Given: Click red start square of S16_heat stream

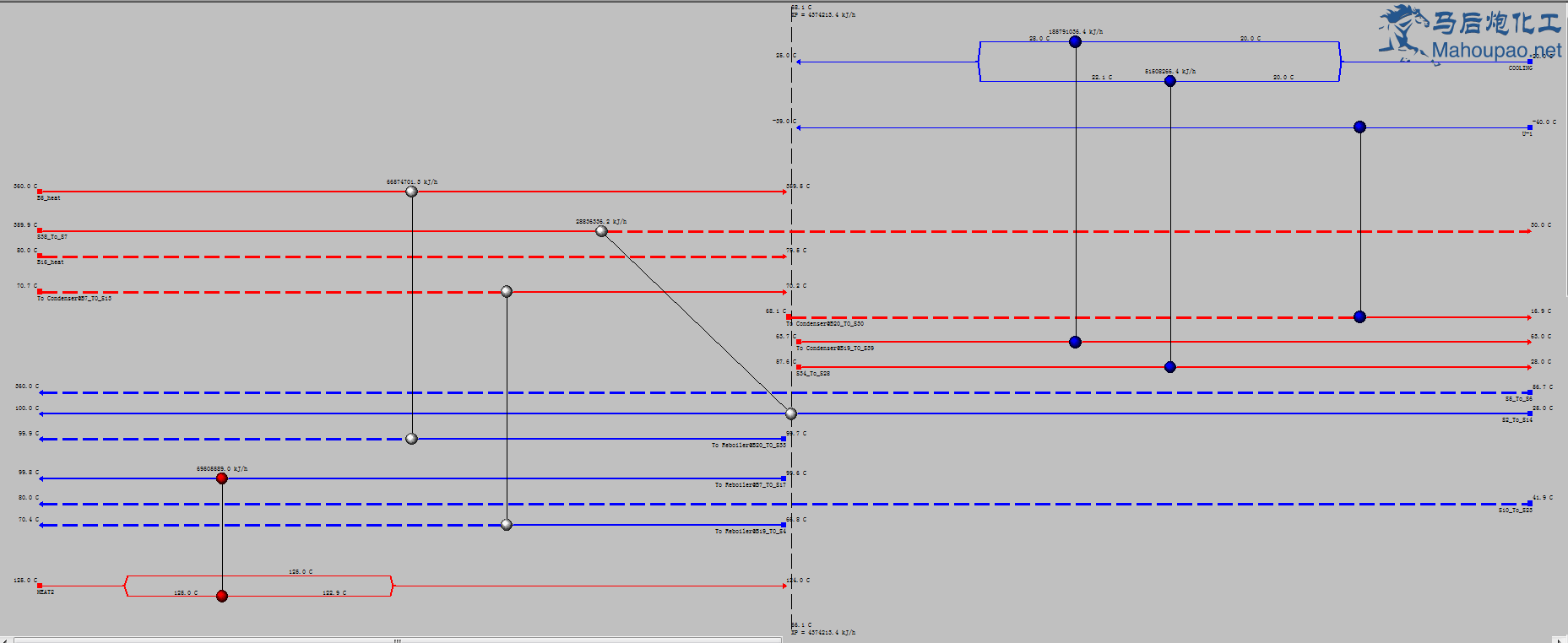Looking at the screenshot, I should (x=40, y=256).
